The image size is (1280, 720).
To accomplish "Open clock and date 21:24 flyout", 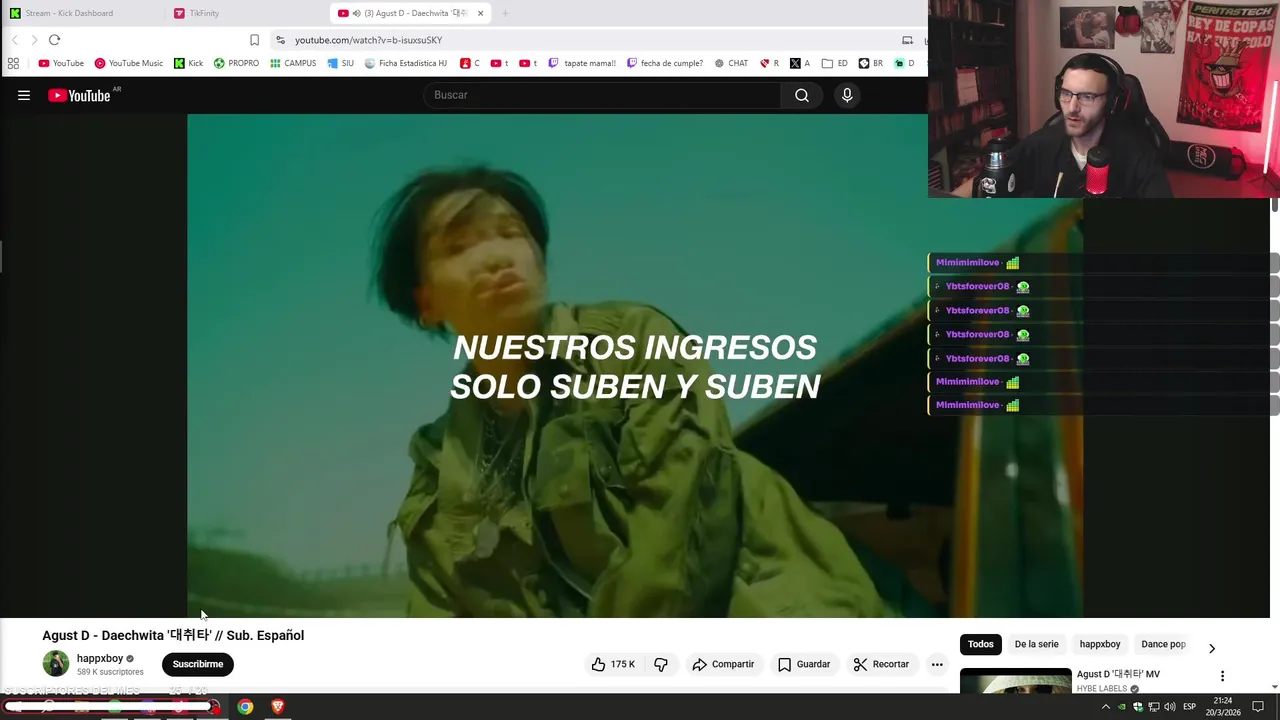I will pyautogui.click(x=1225, y=707).
